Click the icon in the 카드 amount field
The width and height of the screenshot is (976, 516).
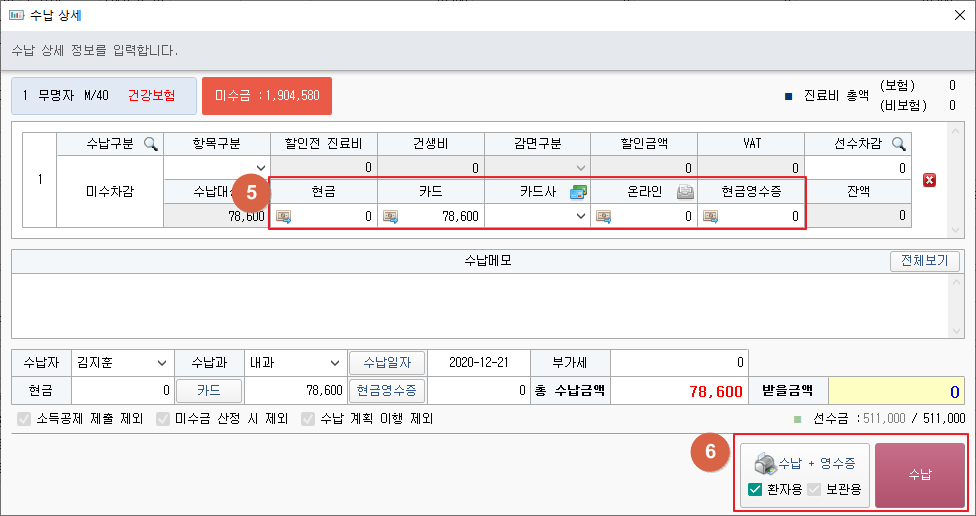[390, 216]
